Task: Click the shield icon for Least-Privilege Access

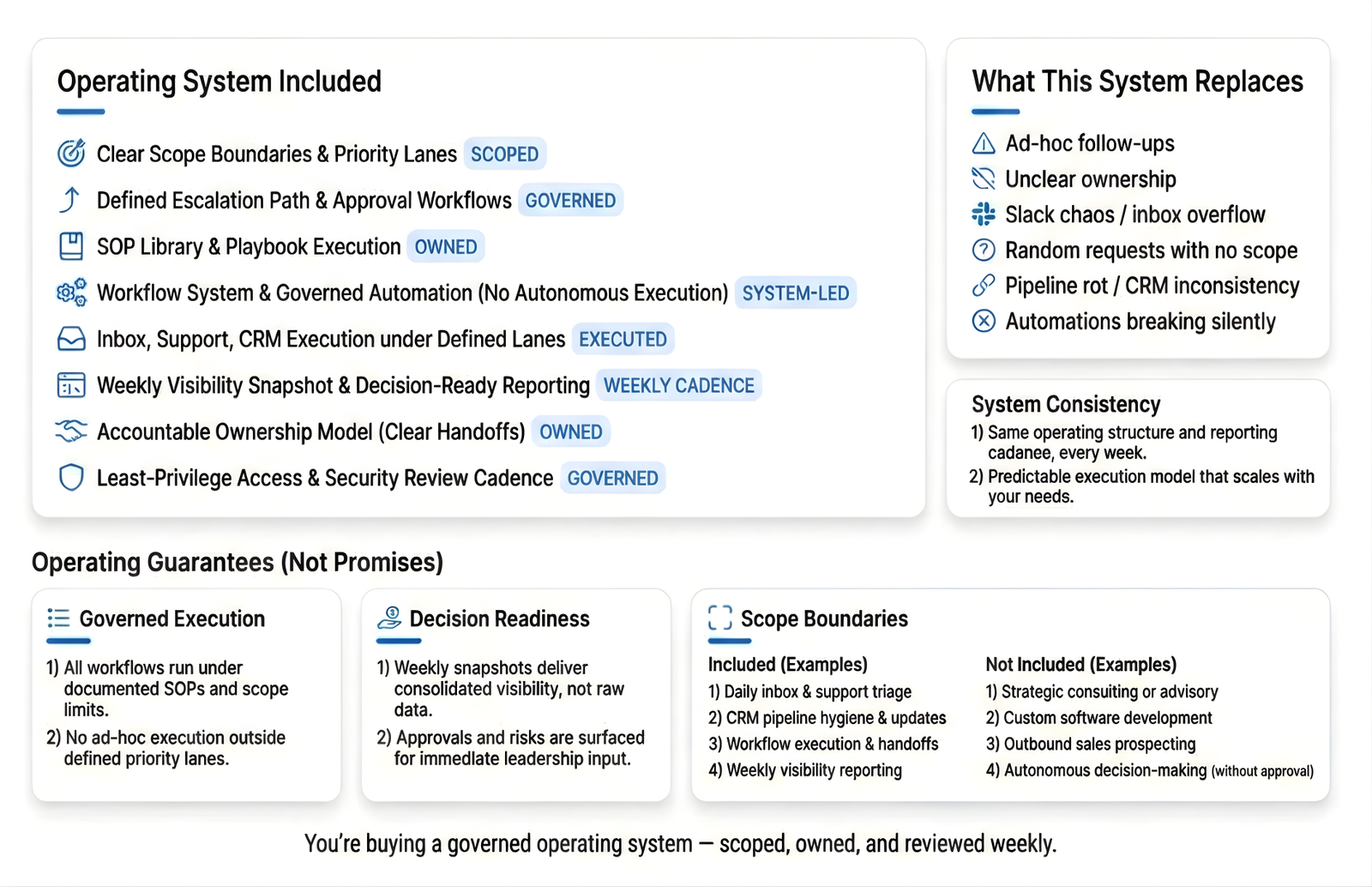Action: (x=71, y=477)
